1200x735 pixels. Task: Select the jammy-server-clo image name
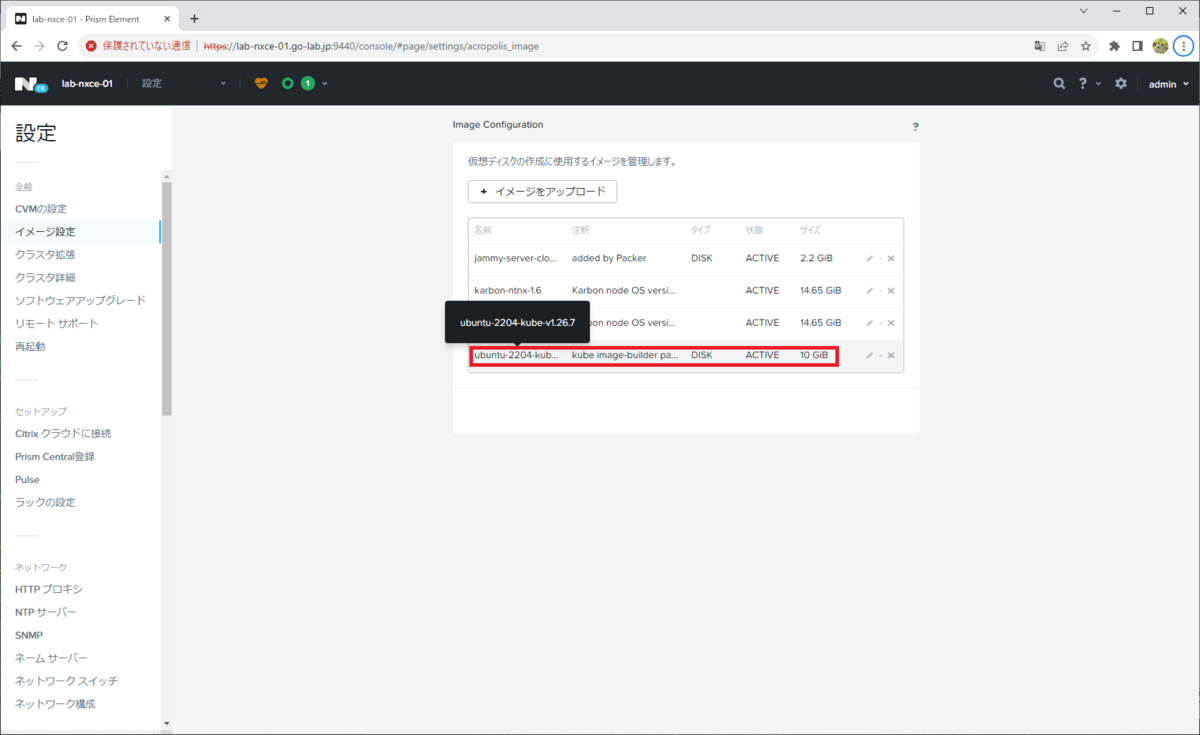[x=515, y=259]
